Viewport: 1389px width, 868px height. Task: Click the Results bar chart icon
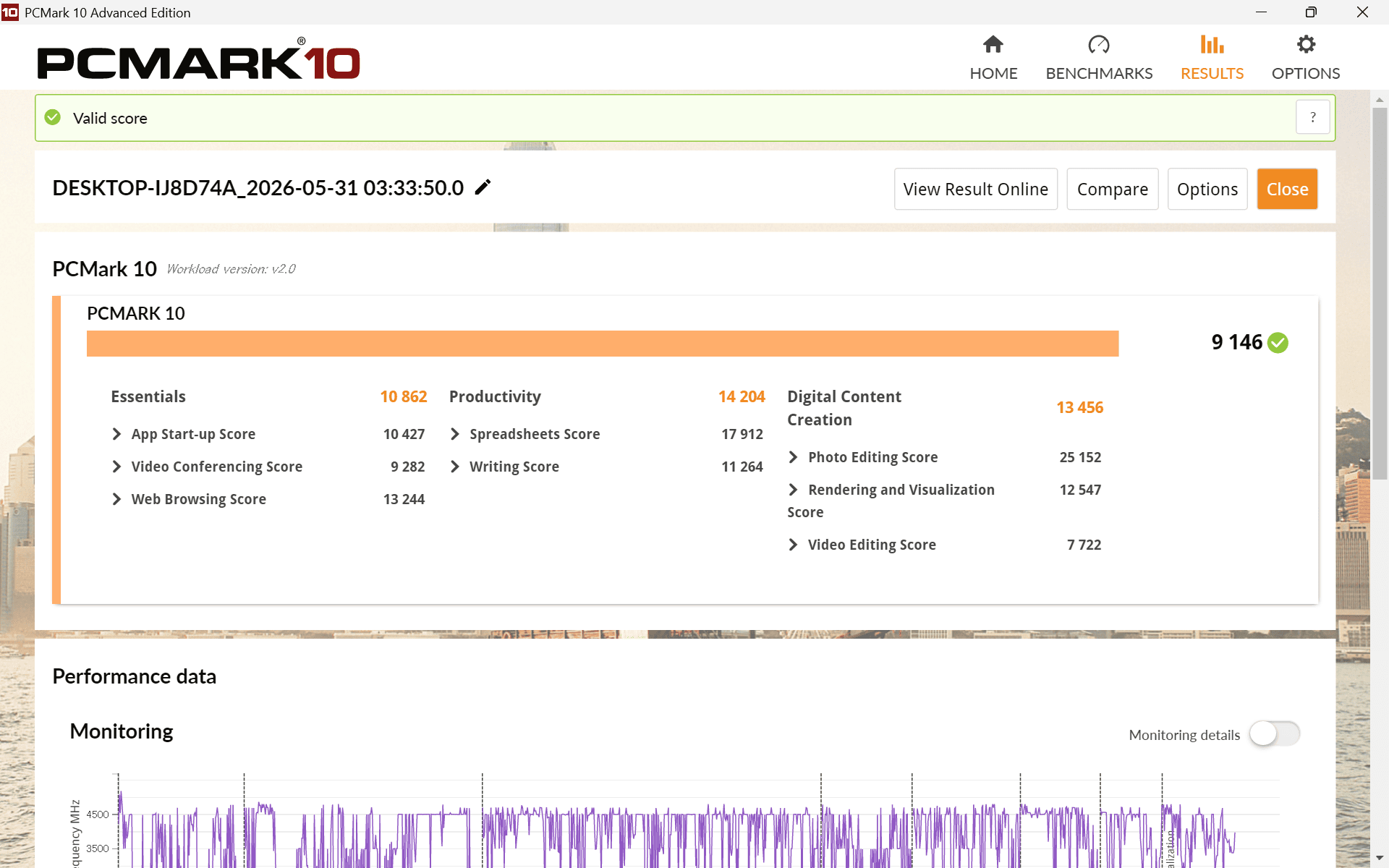tap(1212, 45)
